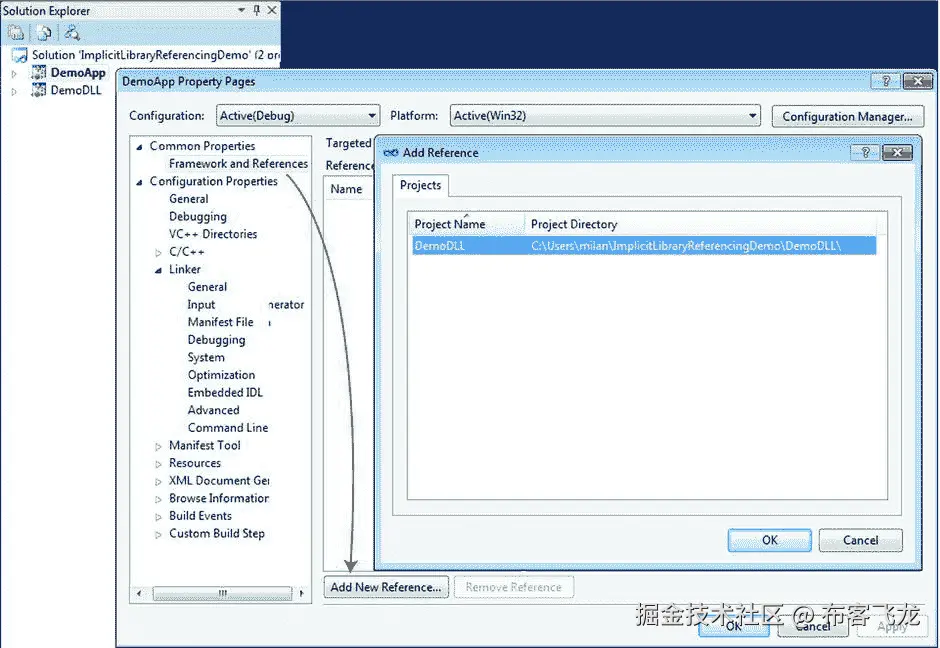Select Linker Optimization item
The width and height of the screenshot is (940, 648).
tap(221, 375)
